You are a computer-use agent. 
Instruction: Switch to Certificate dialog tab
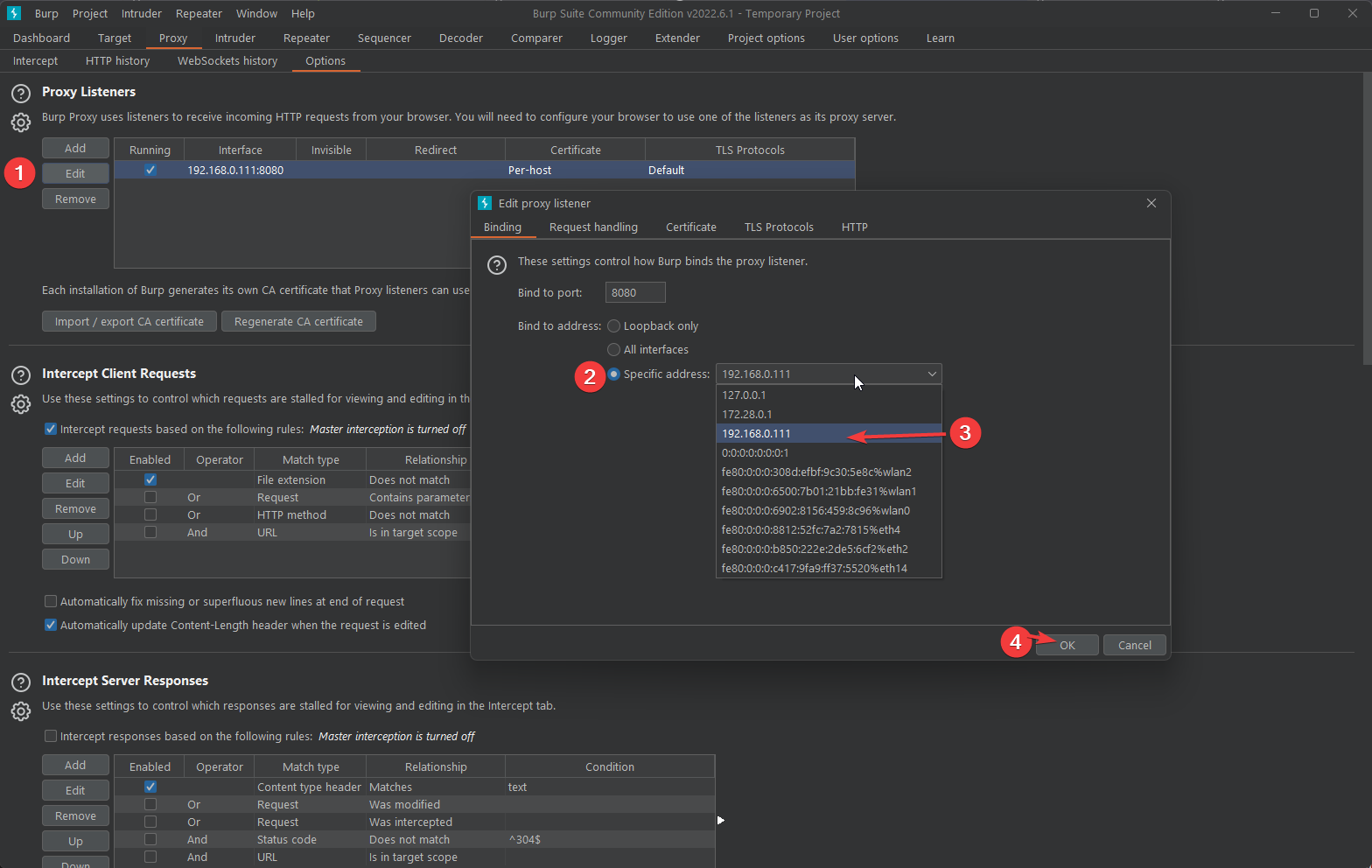pos(690,227)
